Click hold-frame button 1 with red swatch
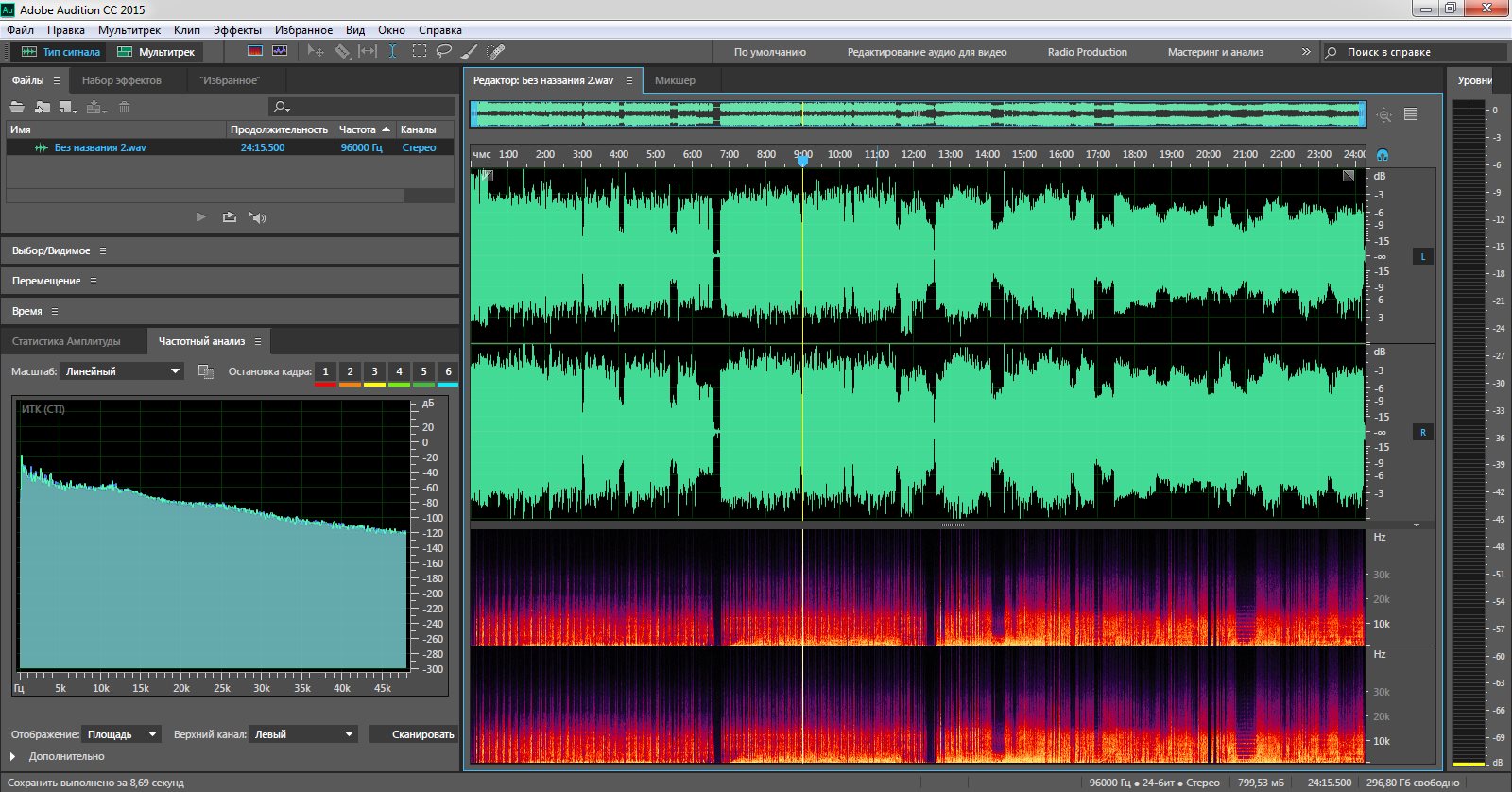The height and width of the screenshot is (792, 1512). pos(325,372)
